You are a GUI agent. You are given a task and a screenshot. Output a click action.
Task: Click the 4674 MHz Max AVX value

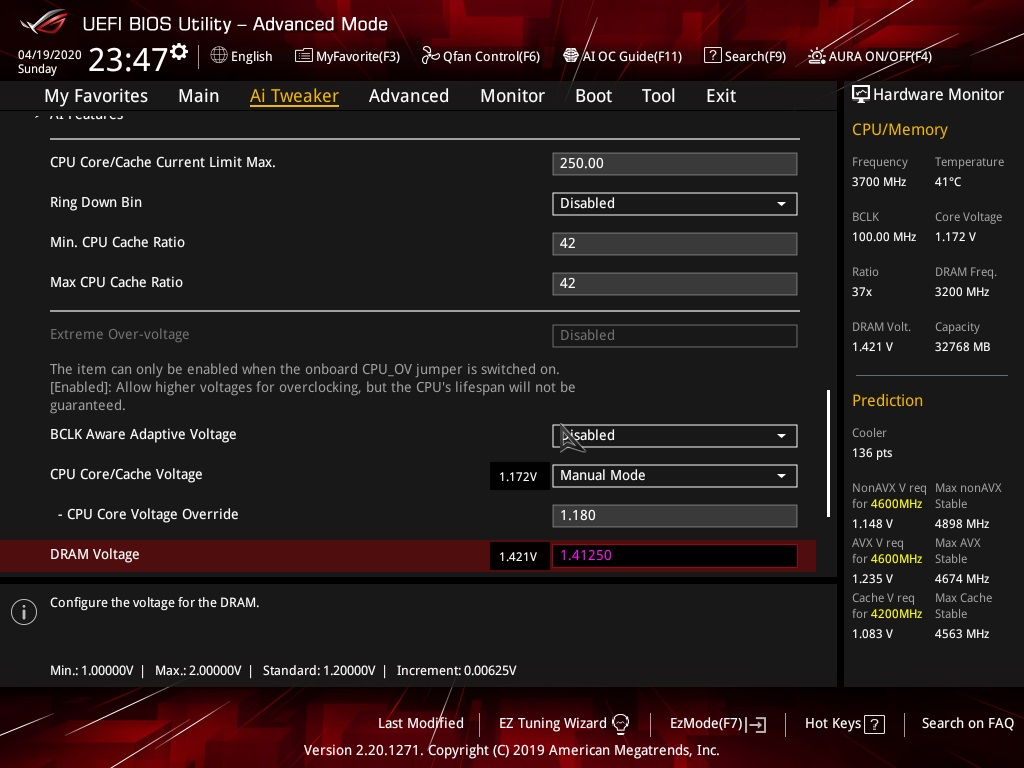(x=961, y=579)
